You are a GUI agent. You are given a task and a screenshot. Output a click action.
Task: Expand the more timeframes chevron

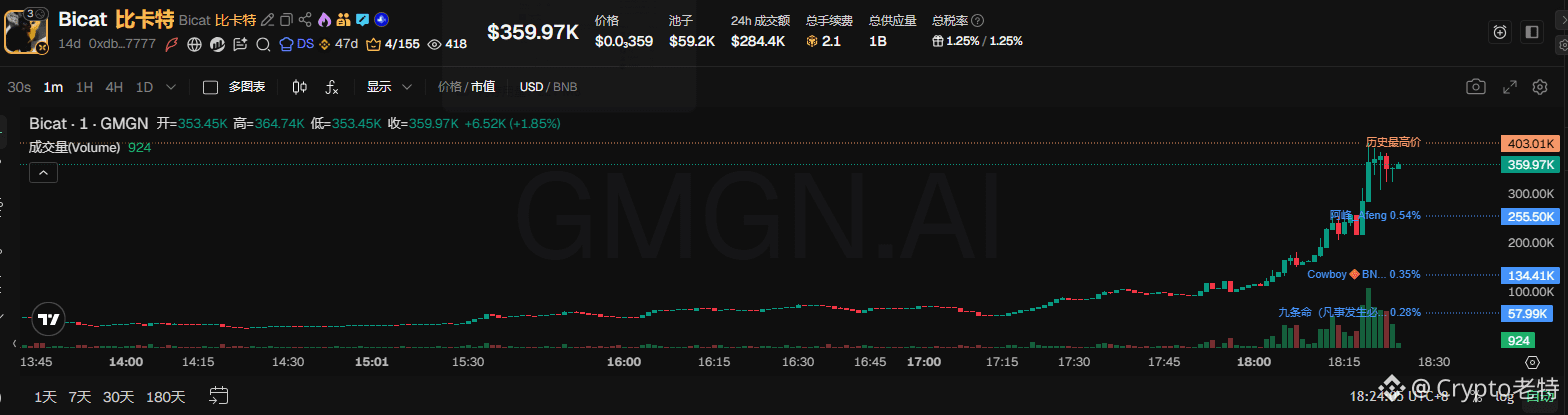pyautogui.click(x=171, y=87)
